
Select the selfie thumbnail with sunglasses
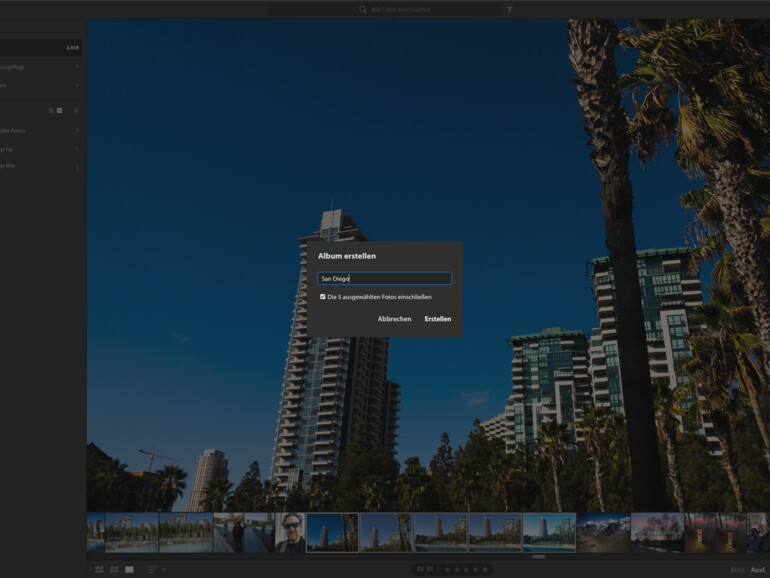coord(290,533)
